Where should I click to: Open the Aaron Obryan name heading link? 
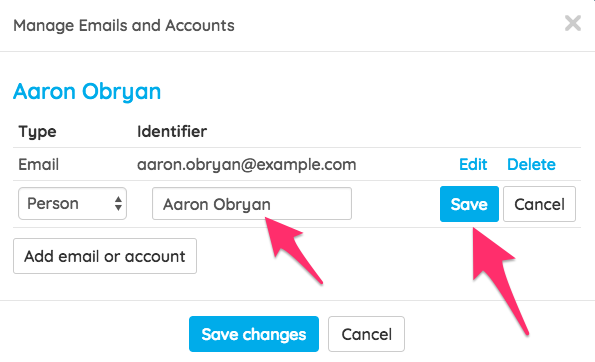pyautogui.click(x=87, y=92)
